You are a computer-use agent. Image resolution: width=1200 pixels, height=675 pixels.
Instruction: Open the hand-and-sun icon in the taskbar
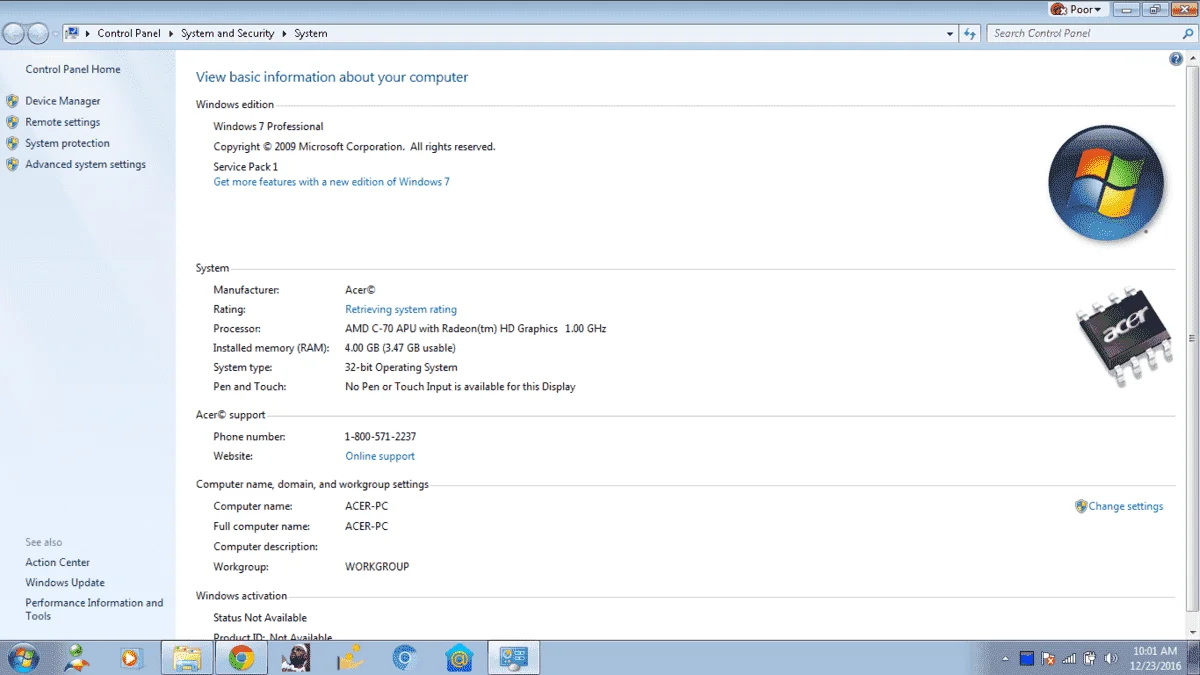pos(350,657)
